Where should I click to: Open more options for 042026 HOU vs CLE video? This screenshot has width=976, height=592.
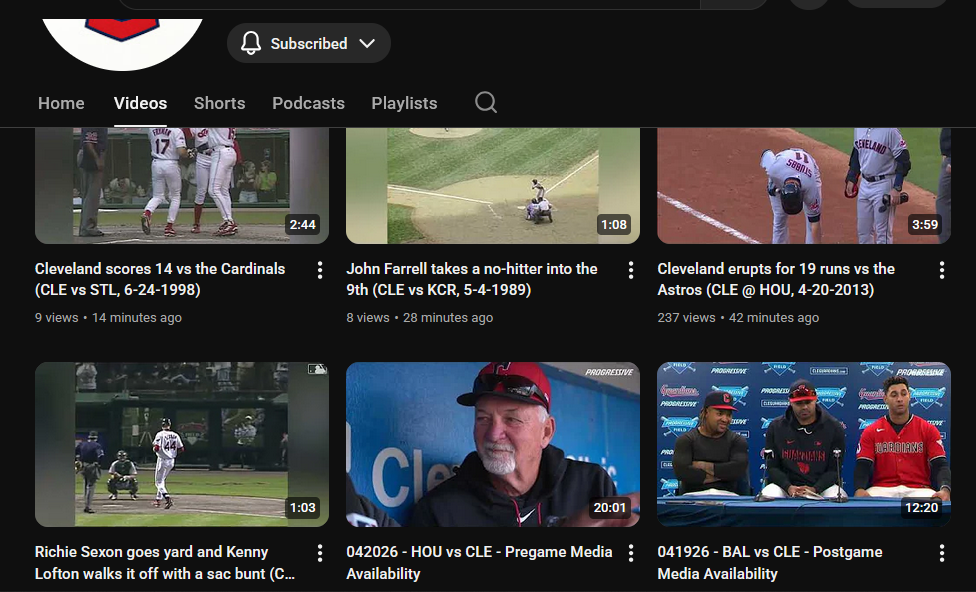(631, 553)
